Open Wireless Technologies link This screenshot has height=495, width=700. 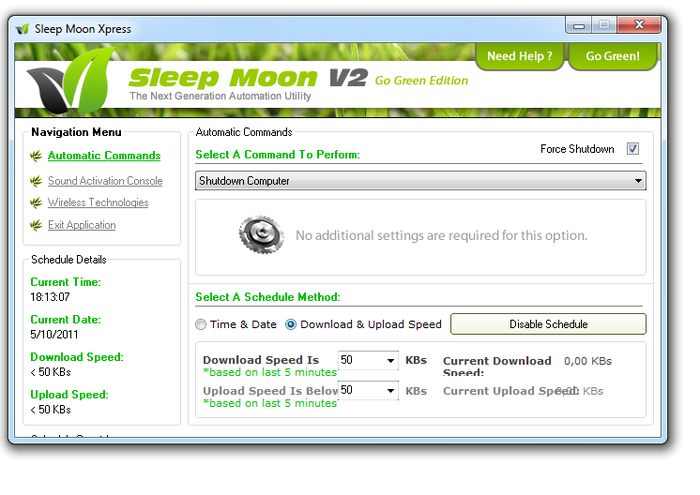[x=98, y=203]
